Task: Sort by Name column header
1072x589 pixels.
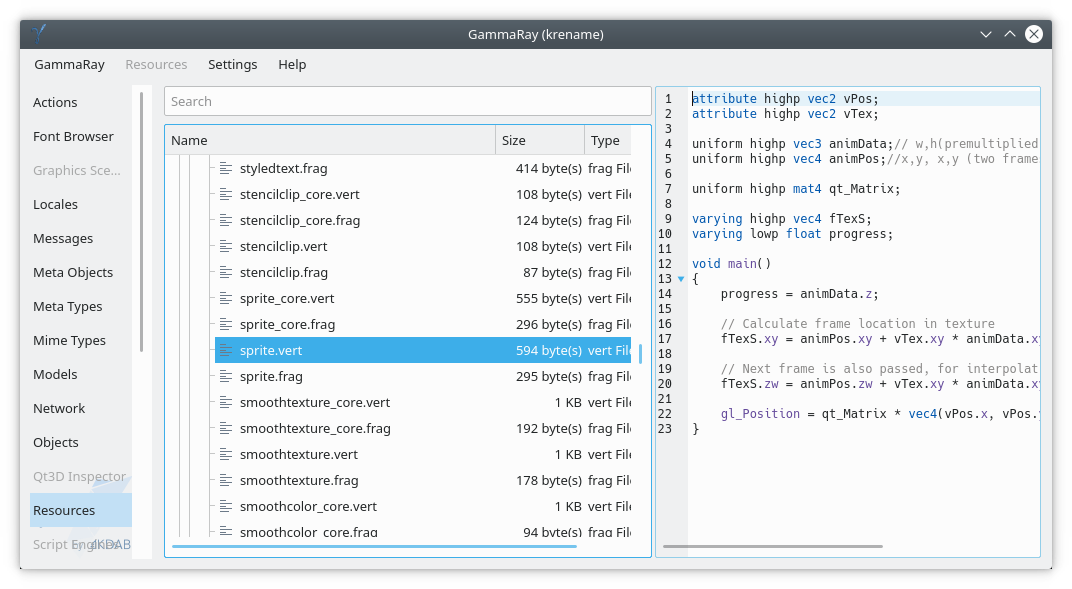Action: coord(330,140)
